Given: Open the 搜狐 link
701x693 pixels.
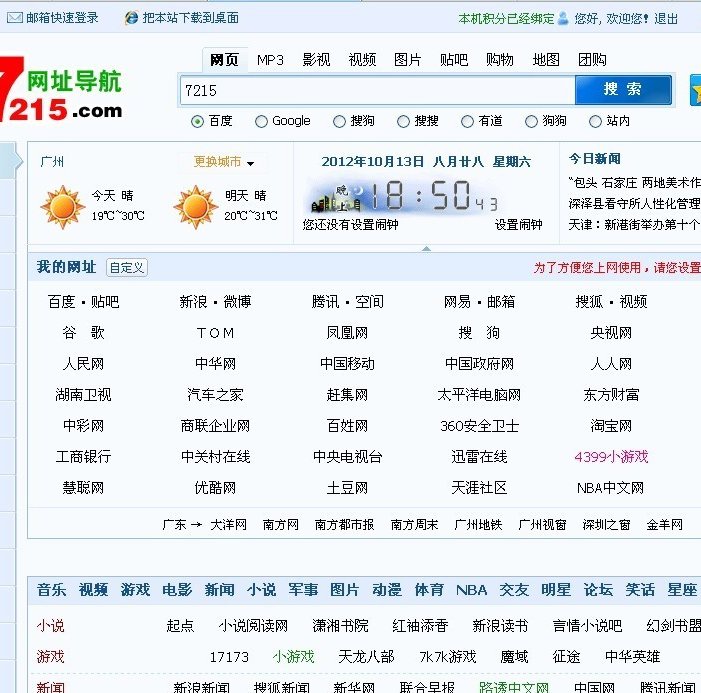Looking at the screenshot, I should point(589,302).
